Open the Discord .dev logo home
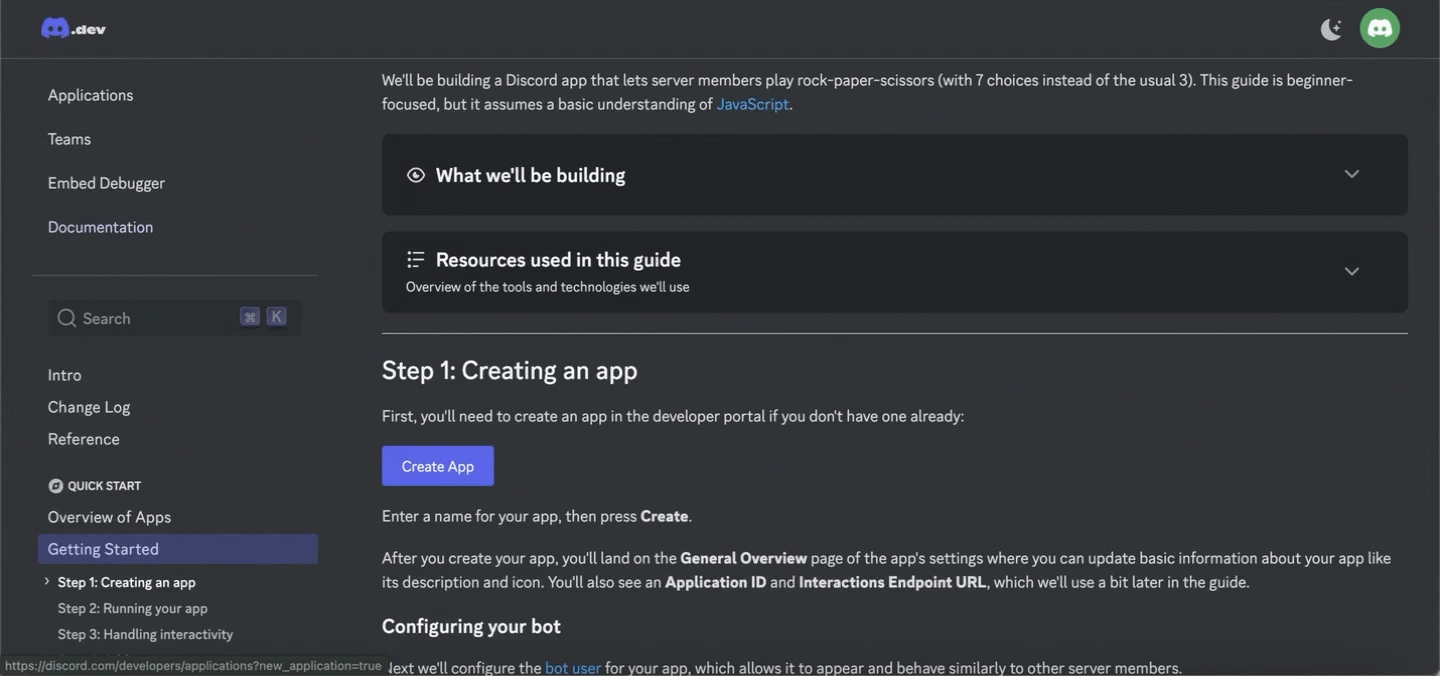This screenshot has height=676, width=1440. point(73,28)
